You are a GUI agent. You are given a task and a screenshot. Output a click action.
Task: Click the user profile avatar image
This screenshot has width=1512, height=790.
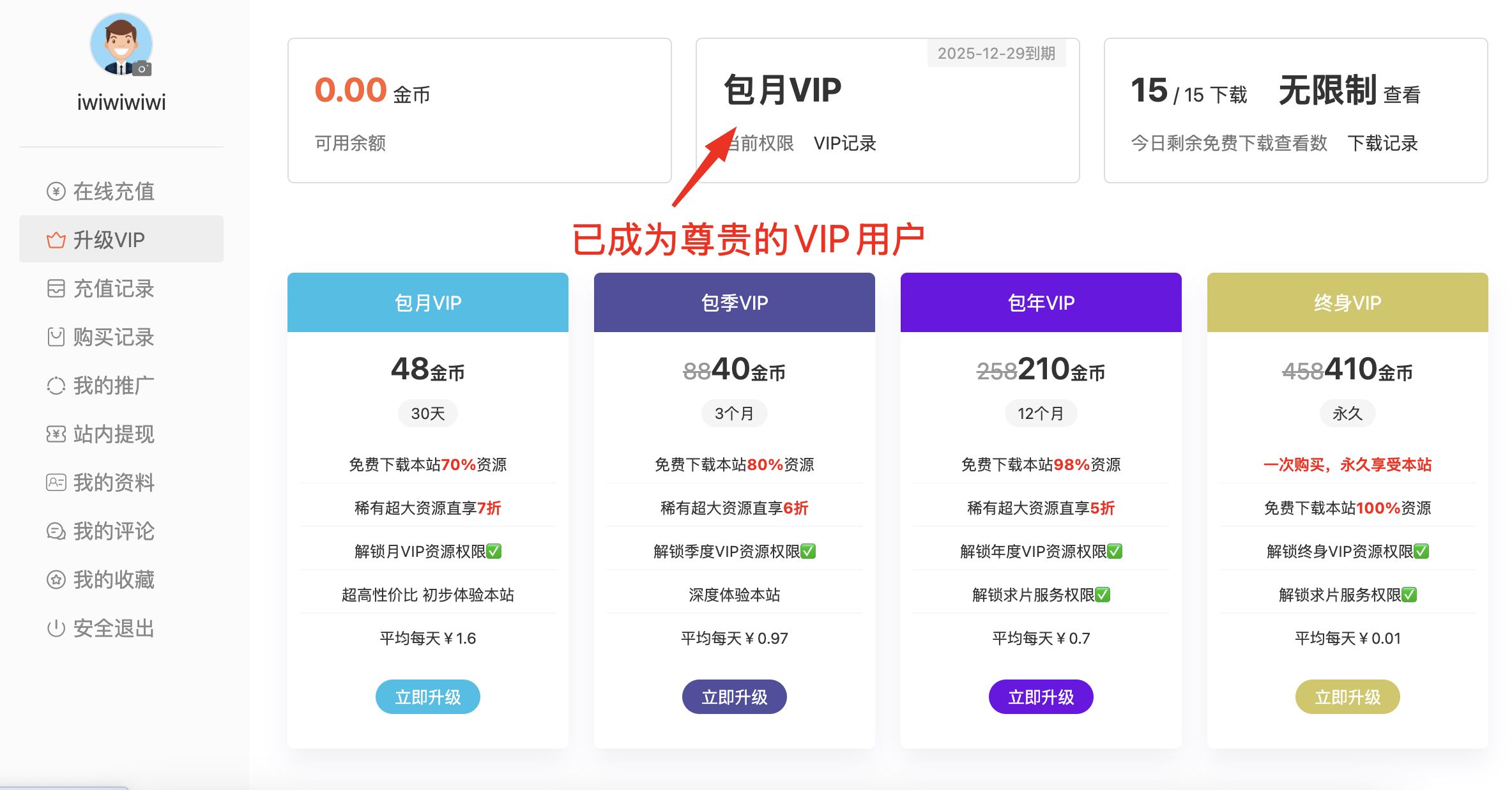120,43
